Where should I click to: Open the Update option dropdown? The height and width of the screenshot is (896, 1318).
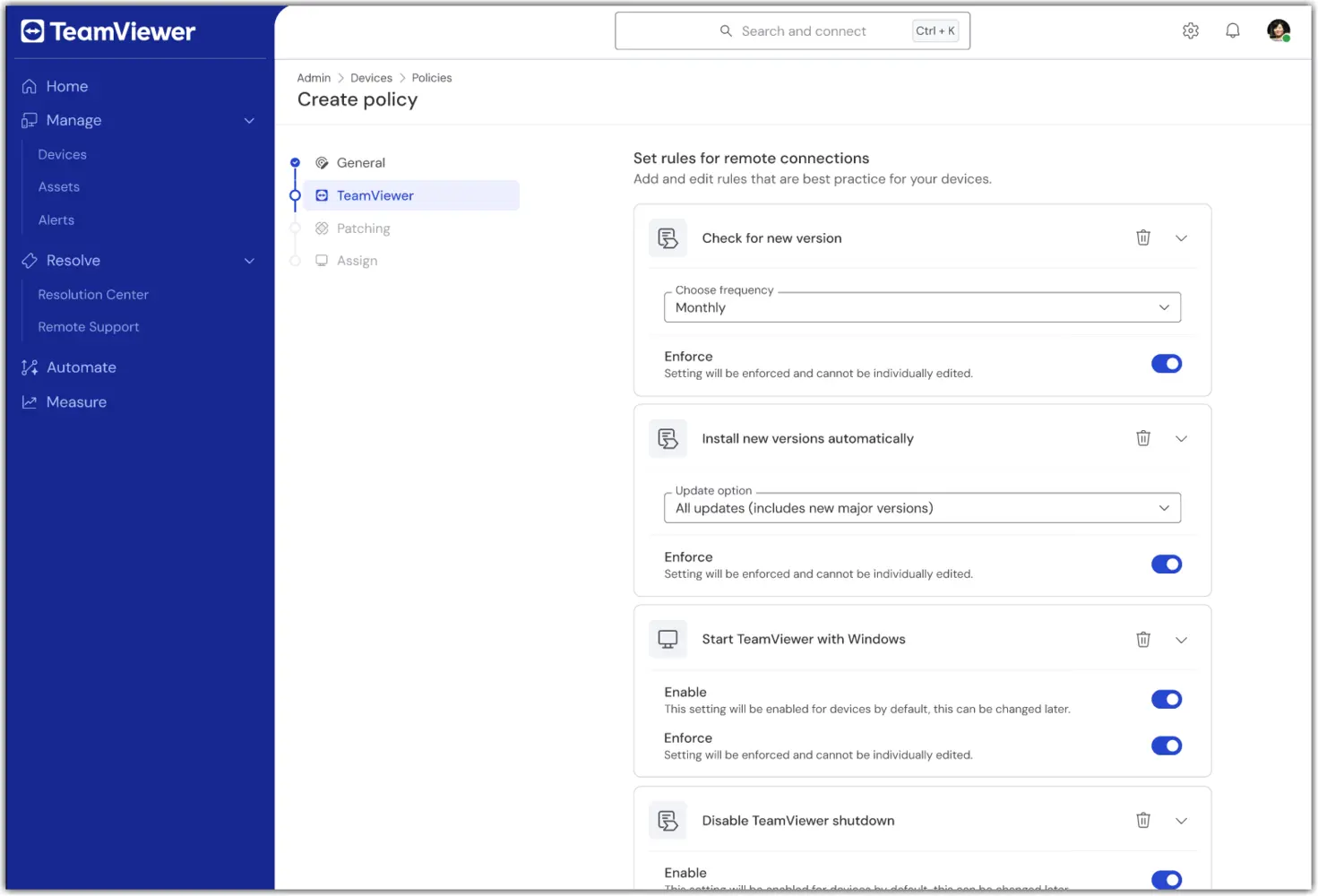922,508
